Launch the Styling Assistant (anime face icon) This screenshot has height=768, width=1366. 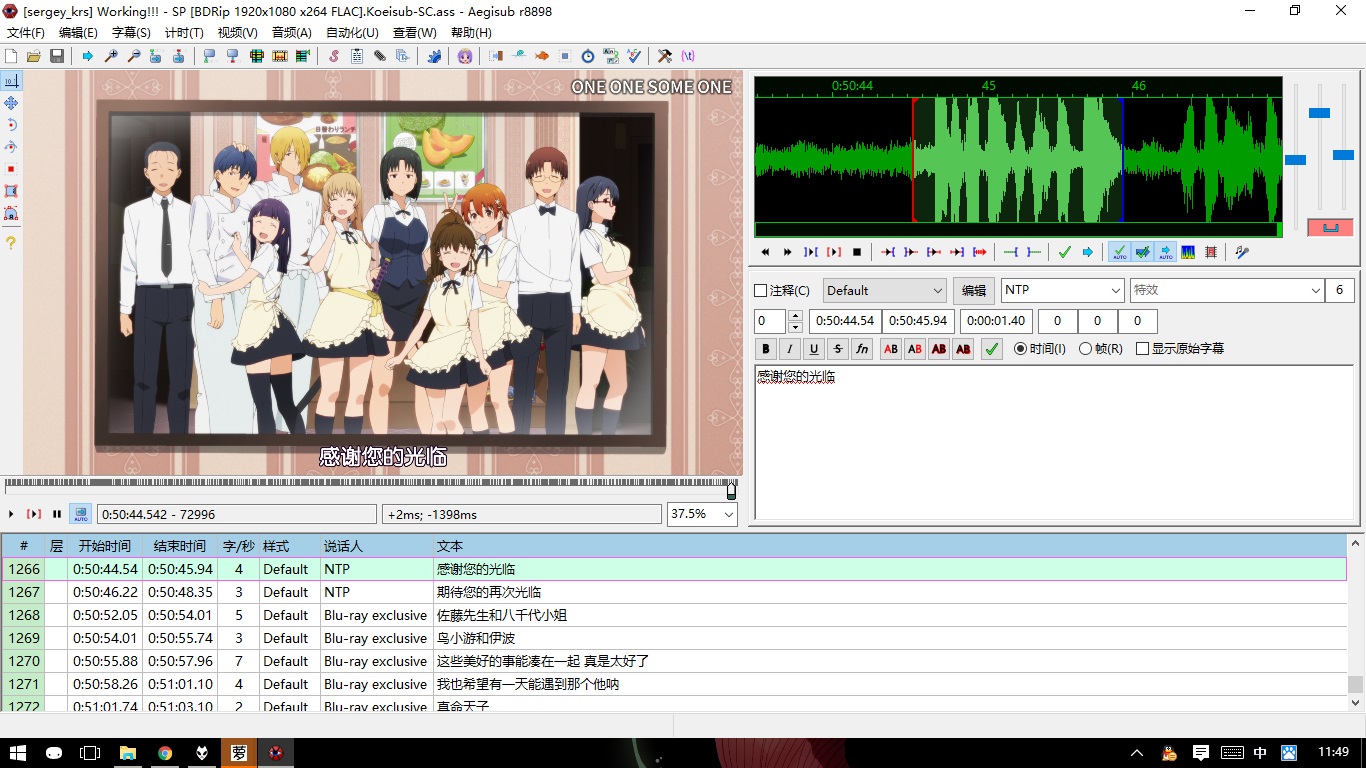click(x=465, y=56)
